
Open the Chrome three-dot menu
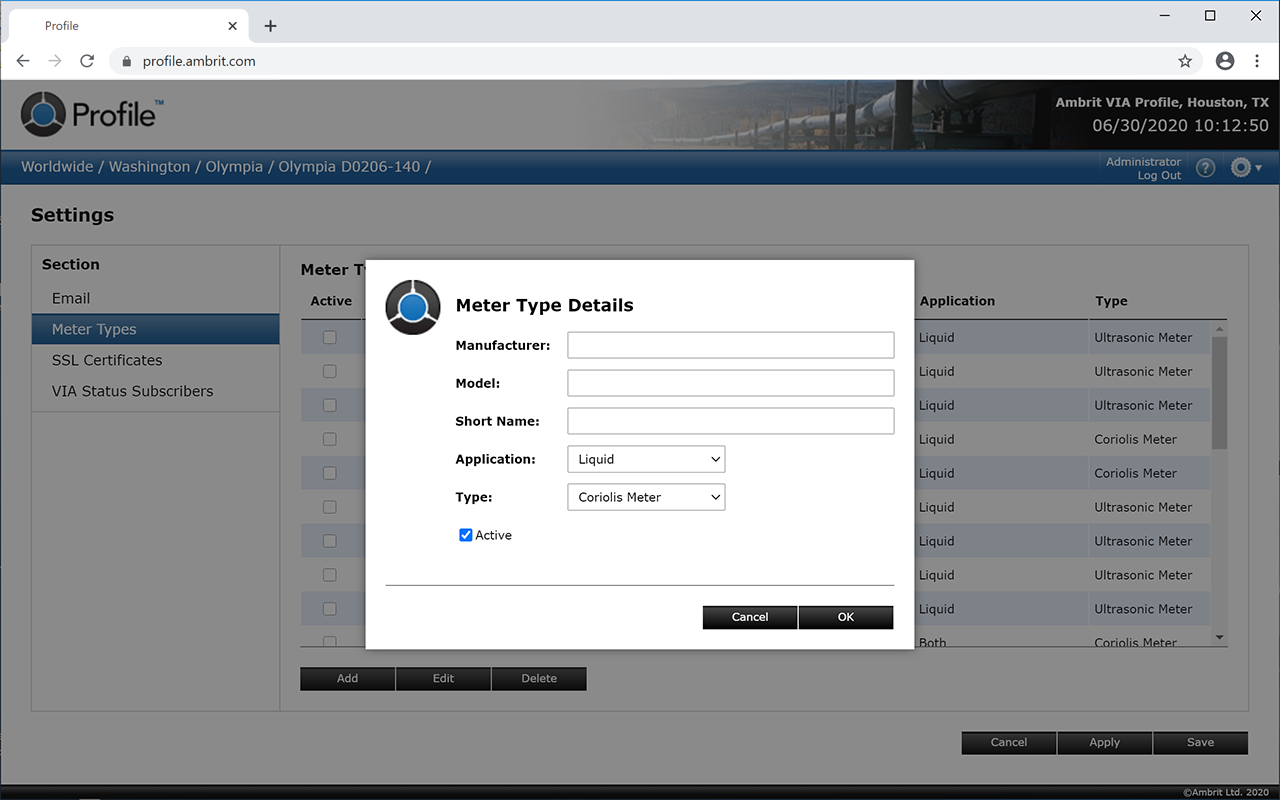(1257, 61)
